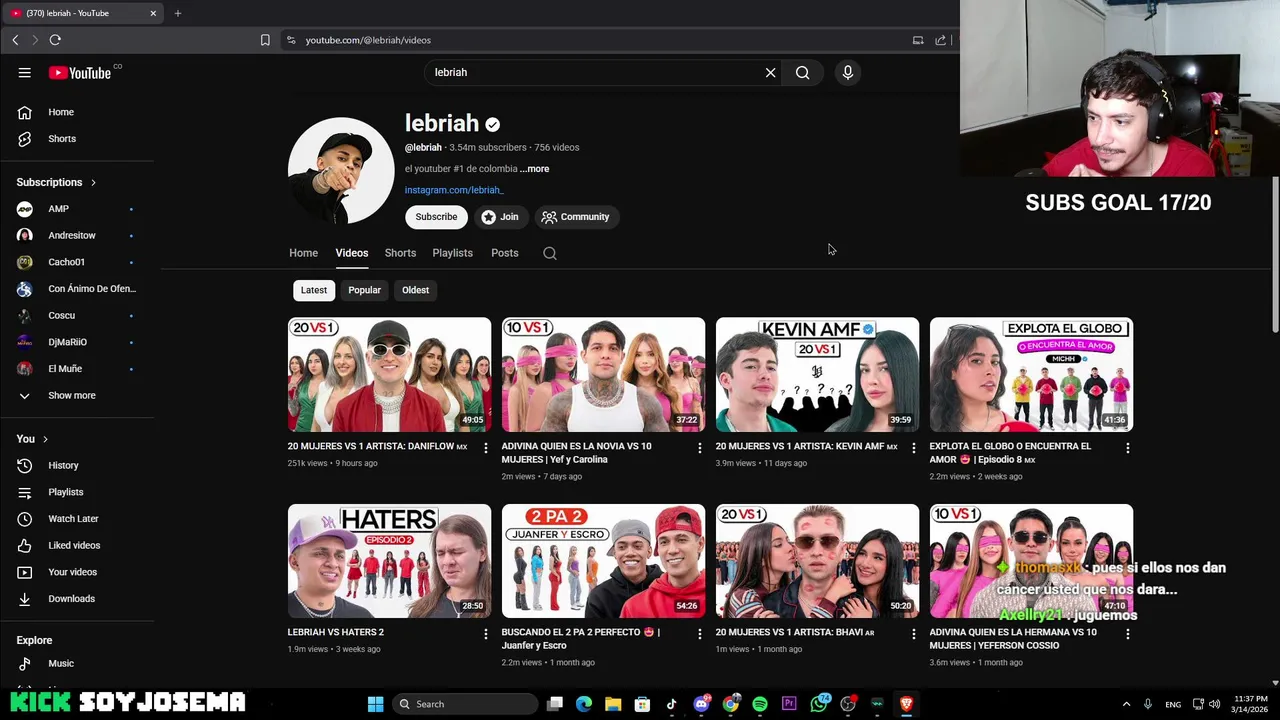Search within the lebriah channel via magnifier

pyautogui.click(x=550, y=253)
